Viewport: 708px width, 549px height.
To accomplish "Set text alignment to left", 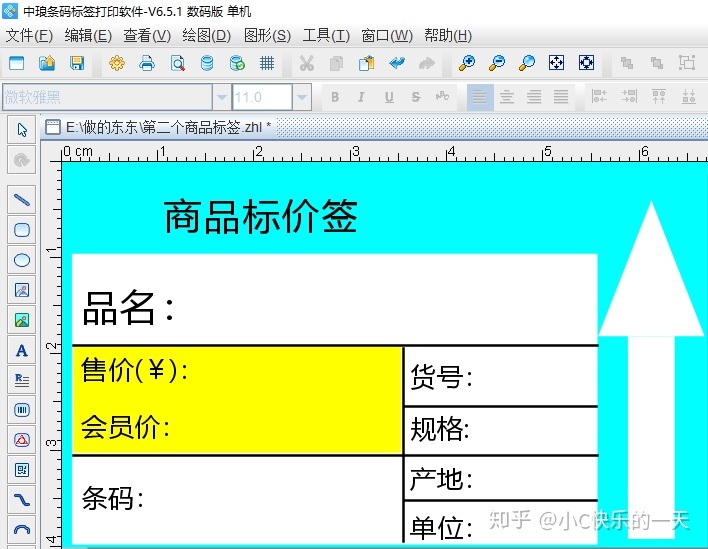I will click(x=480, y=97).
